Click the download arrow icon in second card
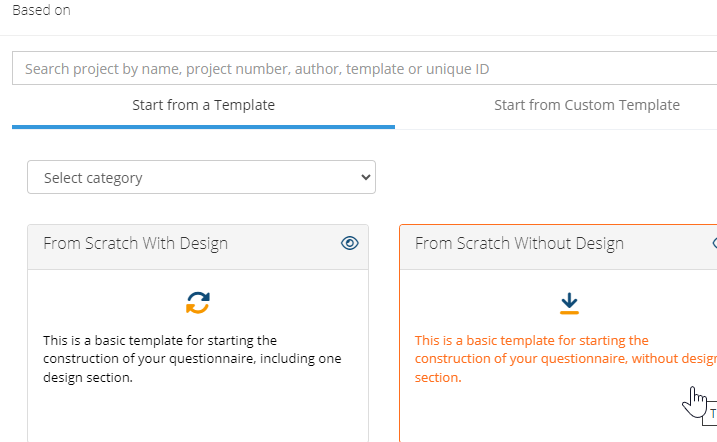Image resolution: width=717 pixels, height=442 pixels. click(x=570, y=302)
